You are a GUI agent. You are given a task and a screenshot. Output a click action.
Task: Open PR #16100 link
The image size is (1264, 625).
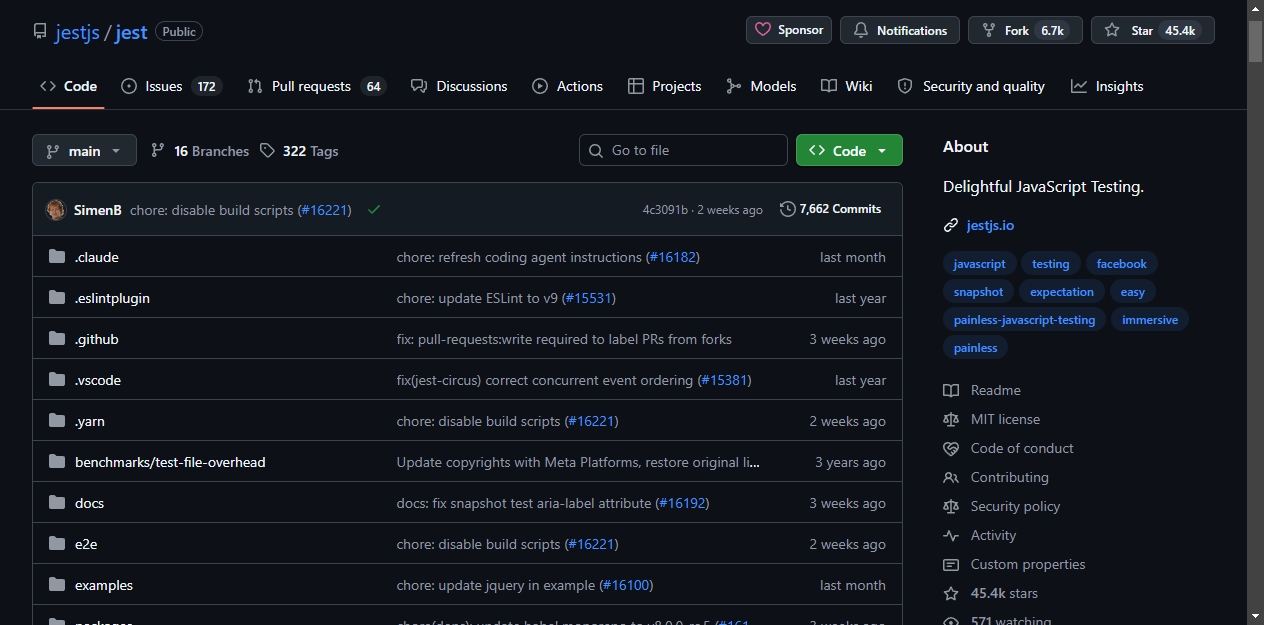[x=627, y=585]
